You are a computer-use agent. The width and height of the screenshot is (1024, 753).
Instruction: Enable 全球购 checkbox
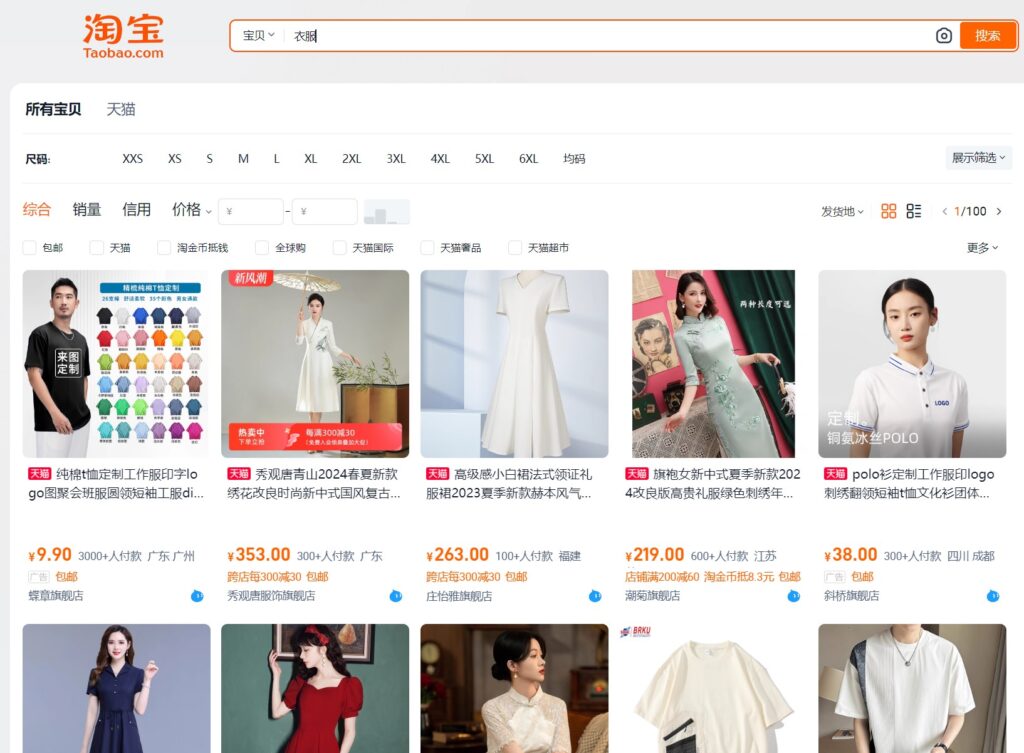262,248
